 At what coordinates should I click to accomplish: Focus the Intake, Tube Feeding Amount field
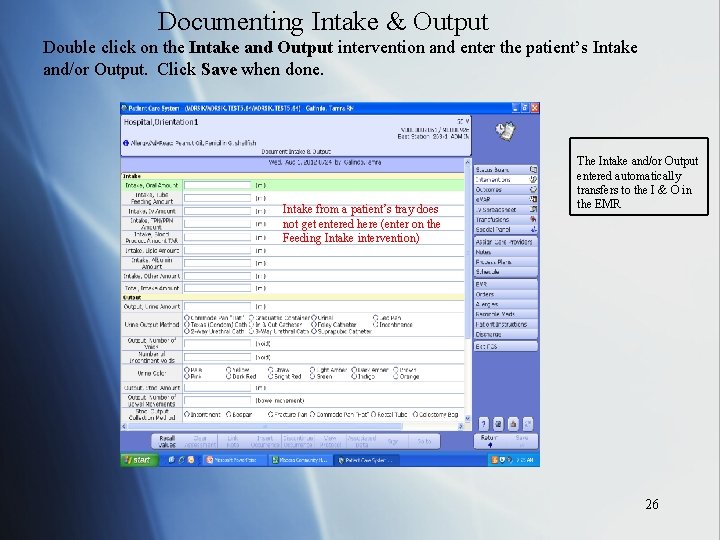pos(218,198)
